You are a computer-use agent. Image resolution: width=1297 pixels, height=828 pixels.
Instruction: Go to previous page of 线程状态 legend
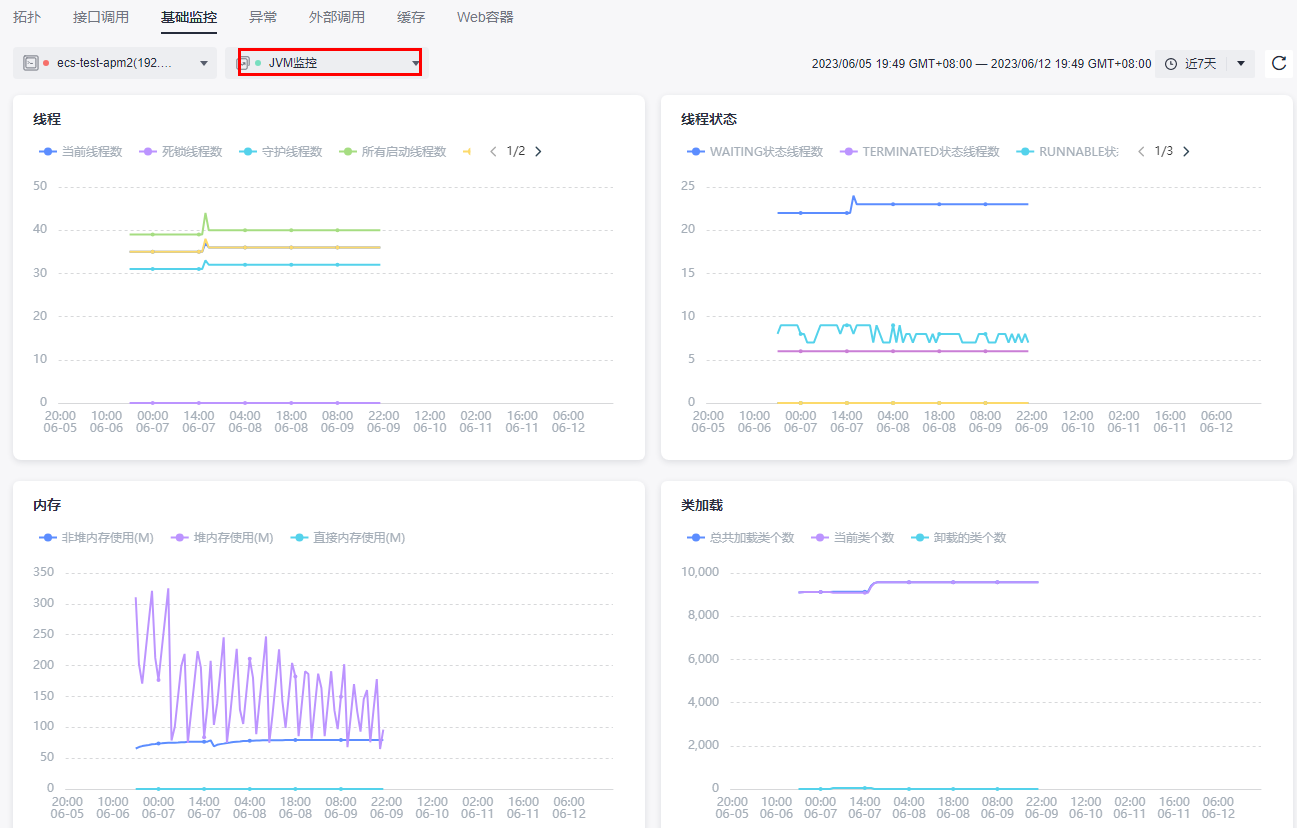1141,152
